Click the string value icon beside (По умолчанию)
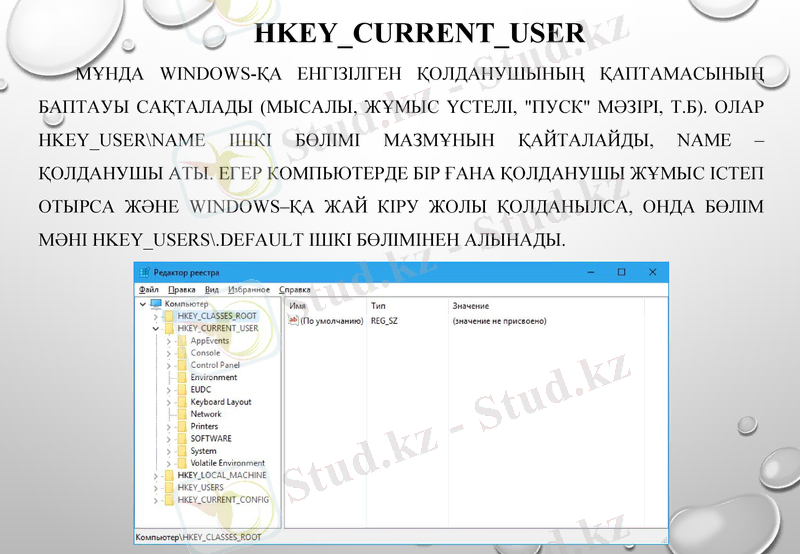Viewport: 800px width, 554px height. pyautogui.click(x=293, y=320)
